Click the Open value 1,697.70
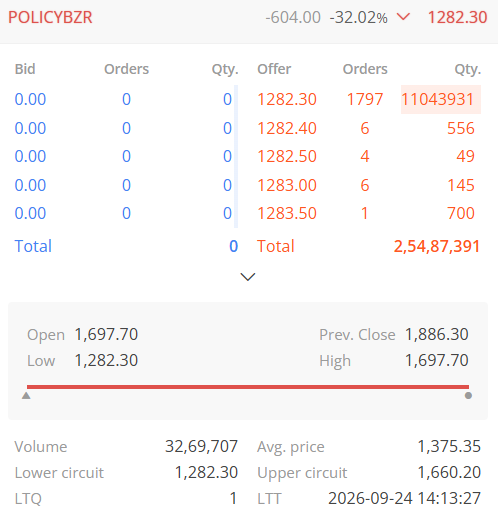The width and height of the screenshot is (498, 523). click(106, 335)
